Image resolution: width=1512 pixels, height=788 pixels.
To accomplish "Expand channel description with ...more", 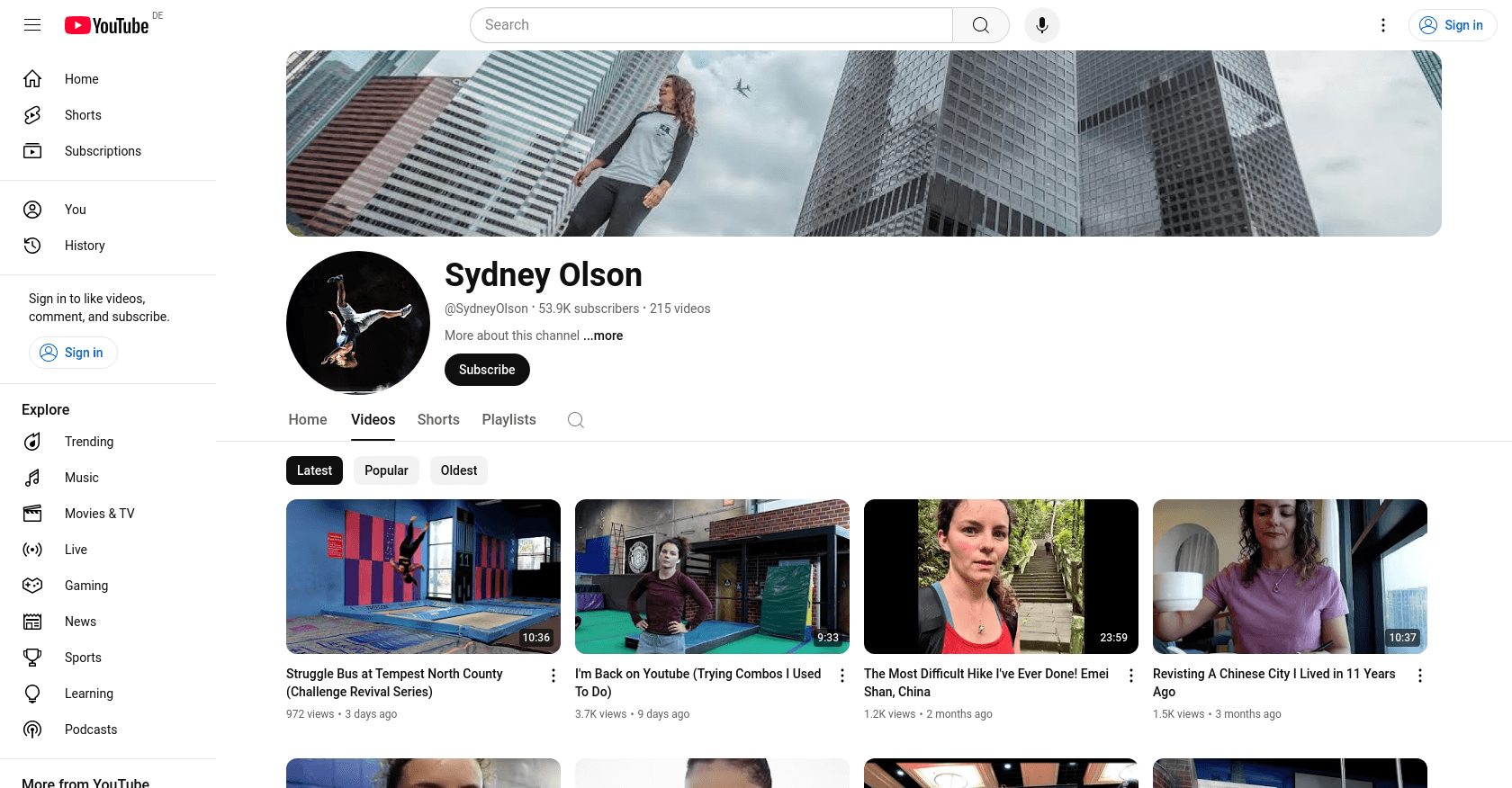I will [x=603, y=336].
